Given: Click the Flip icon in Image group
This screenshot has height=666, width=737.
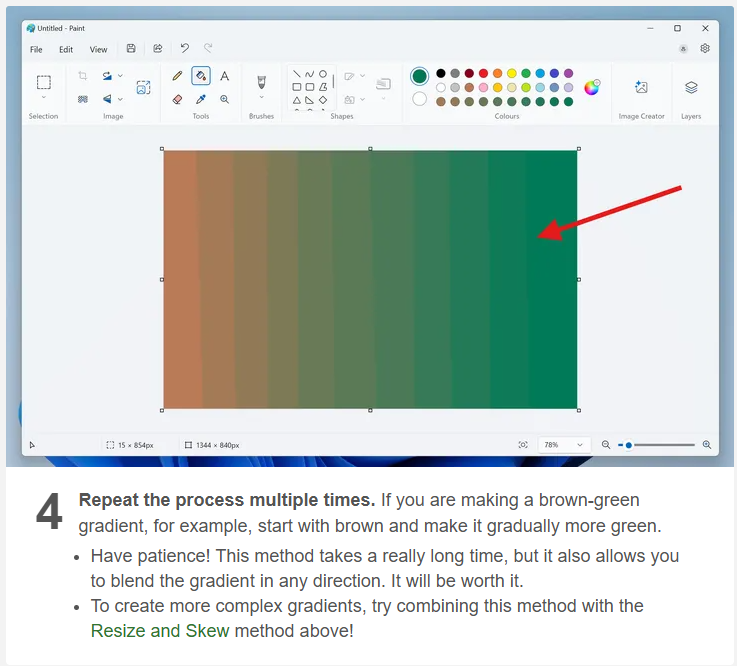Looking at the screenshot, I should pos(107,99).
